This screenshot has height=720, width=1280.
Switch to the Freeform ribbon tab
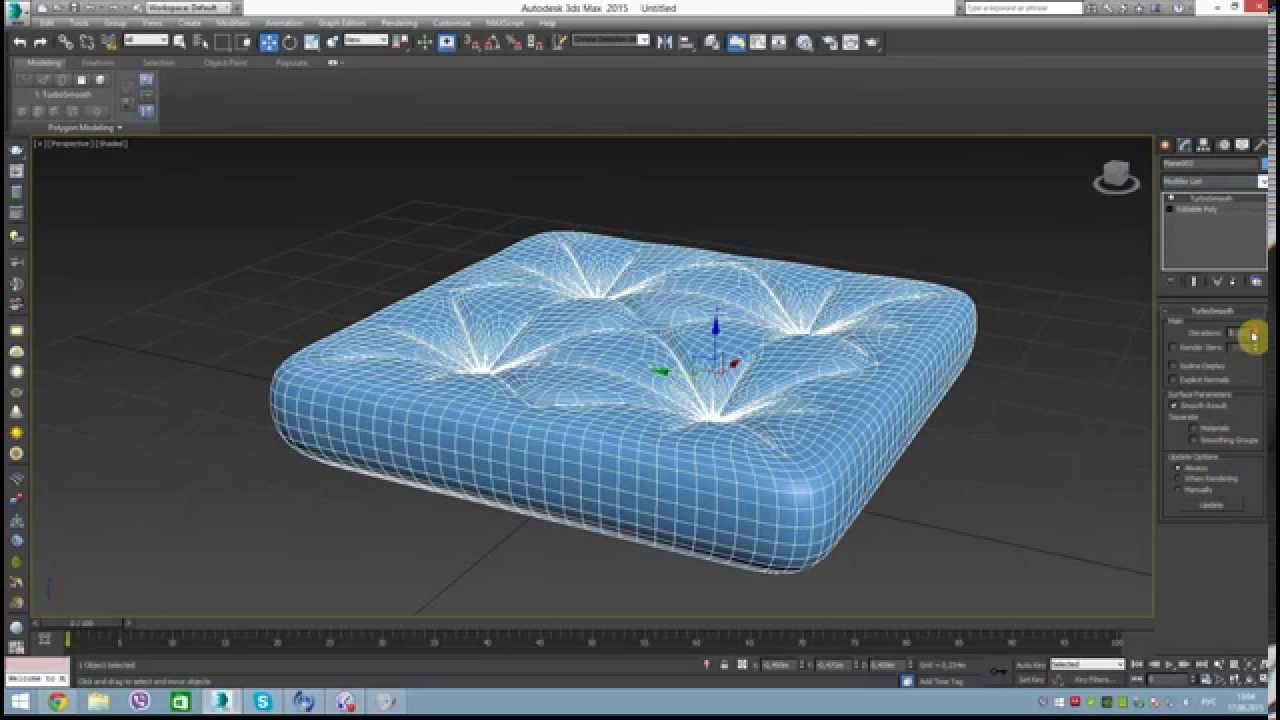coord(98,63)
